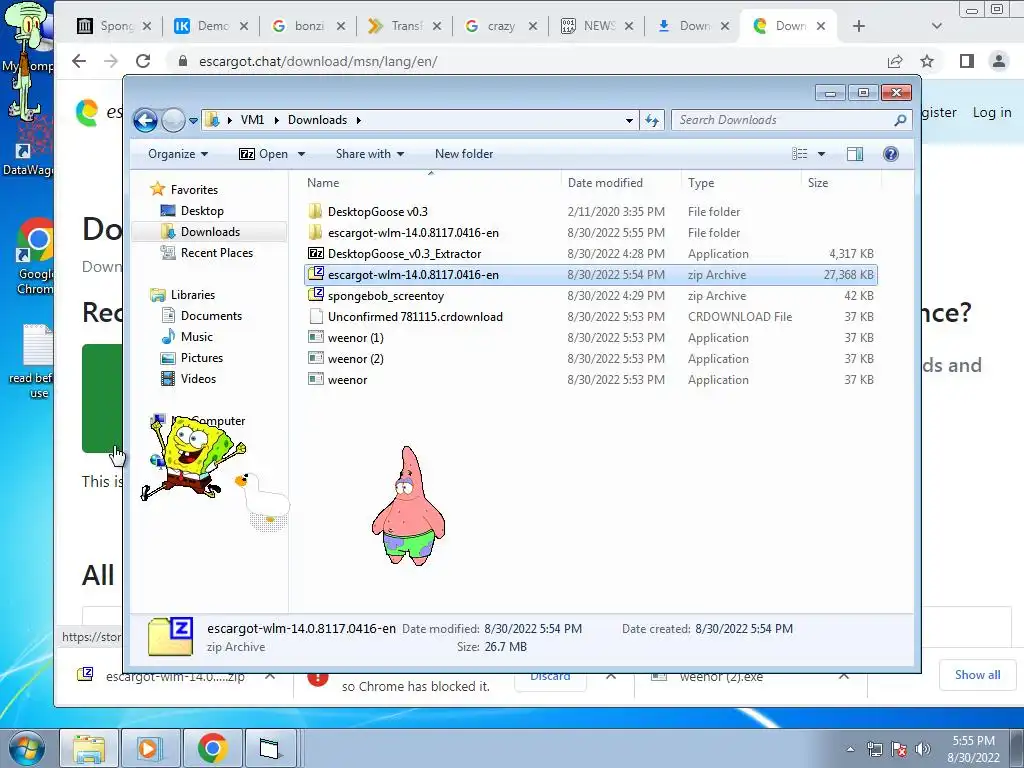Switch to Demo tab in Chrome
1024x768 pixels.
(212, 26)
